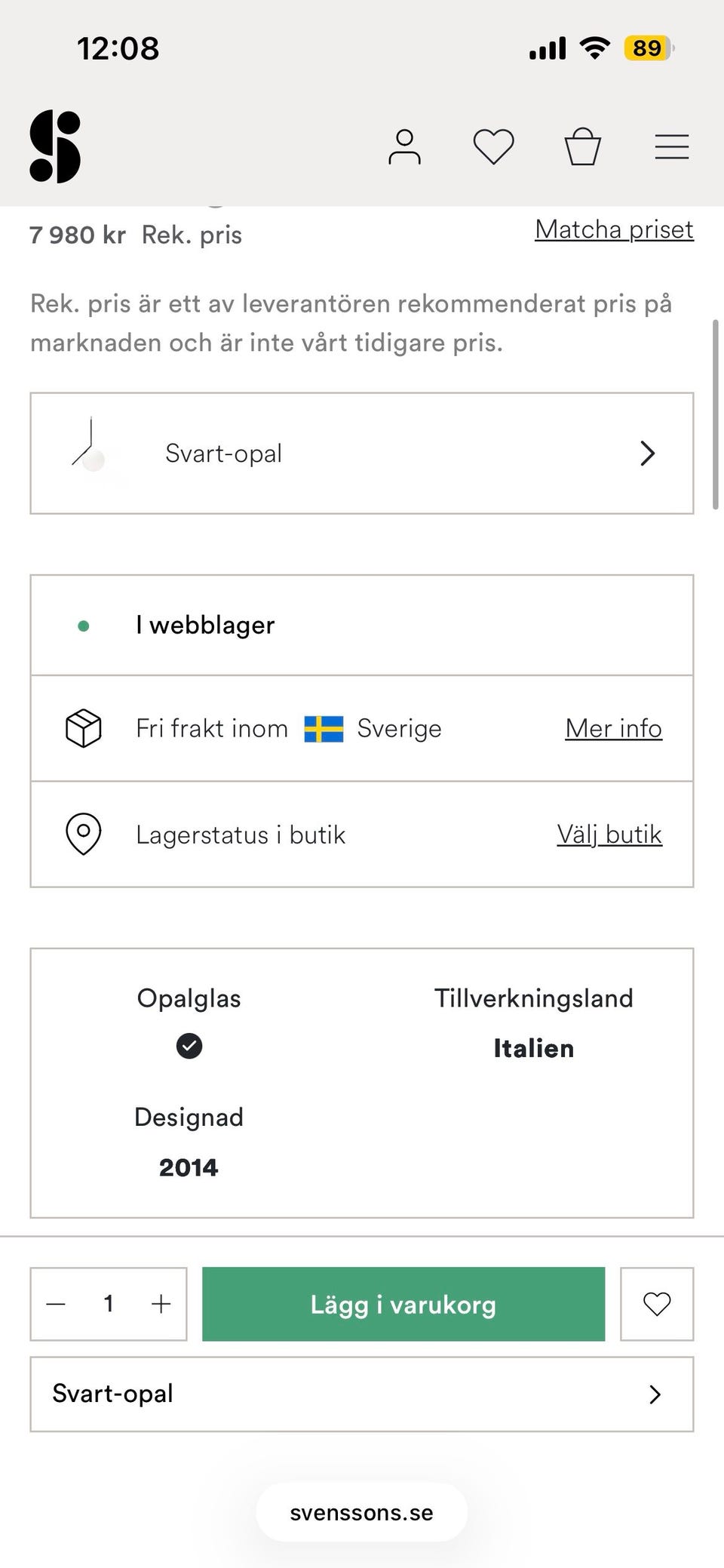Tap the svenssons.se address pill

361,1513
